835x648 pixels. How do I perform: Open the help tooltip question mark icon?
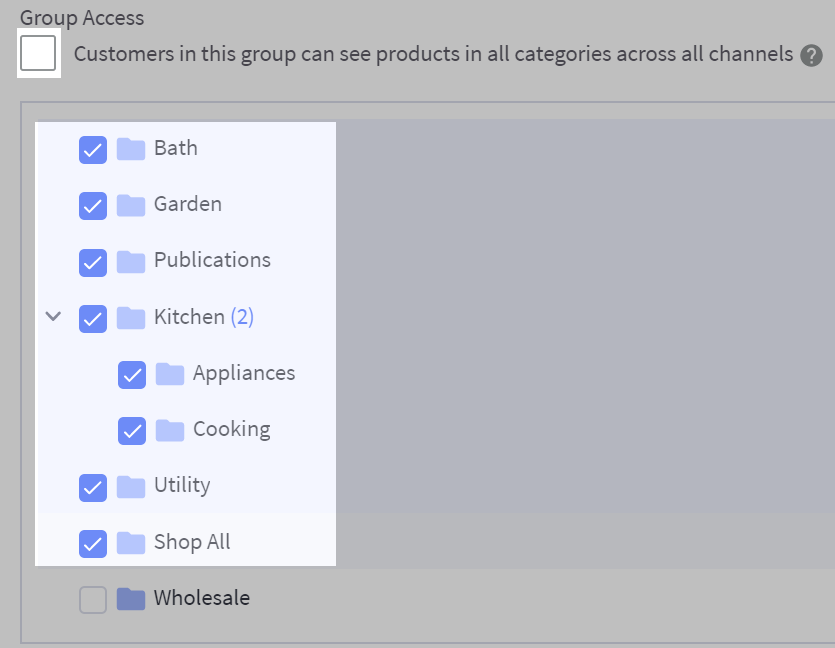(x=813, y=55)
